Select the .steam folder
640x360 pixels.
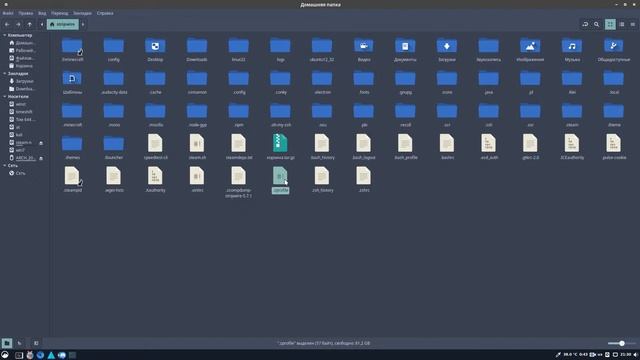(x=572, y=115)
